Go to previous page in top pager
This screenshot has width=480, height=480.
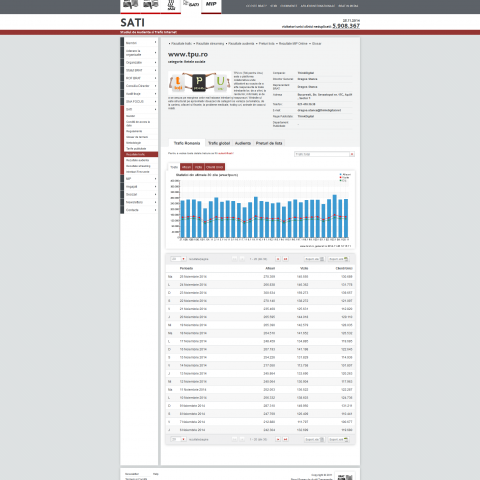[242, 259]
